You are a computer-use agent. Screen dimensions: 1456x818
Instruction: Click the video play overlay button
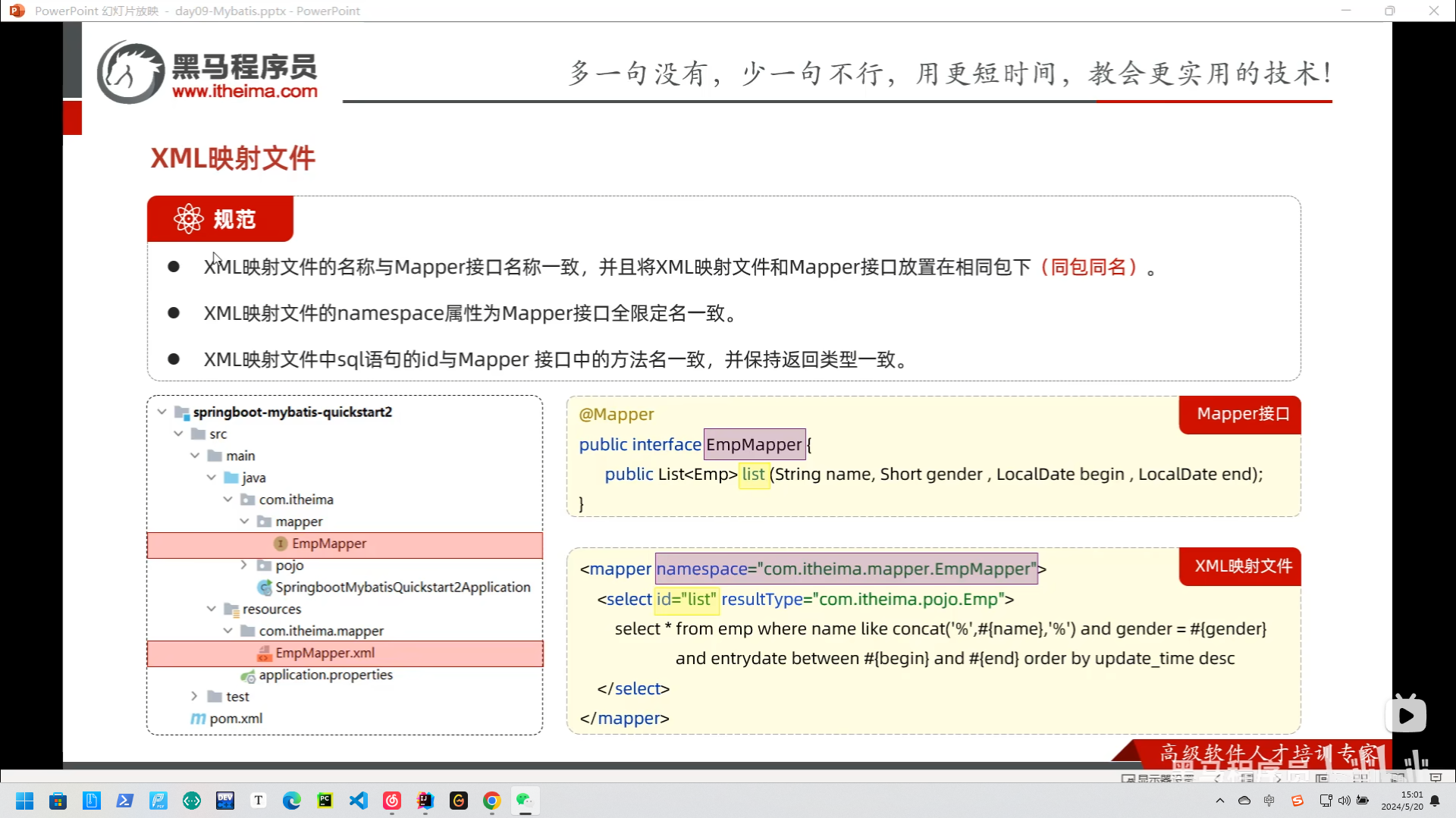click(x=1406, y=715)
